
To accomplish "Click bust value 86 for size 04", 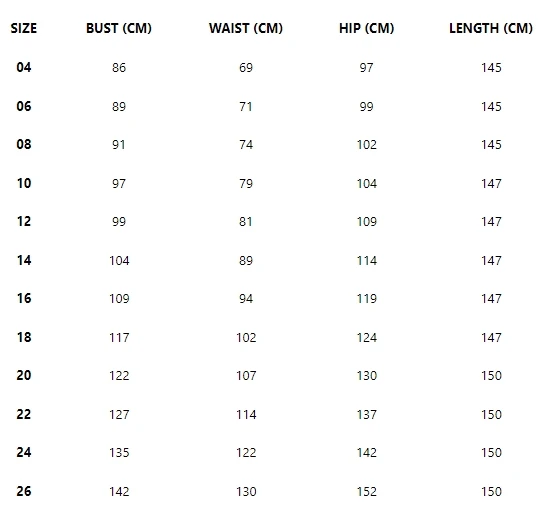I will point(119,68).
